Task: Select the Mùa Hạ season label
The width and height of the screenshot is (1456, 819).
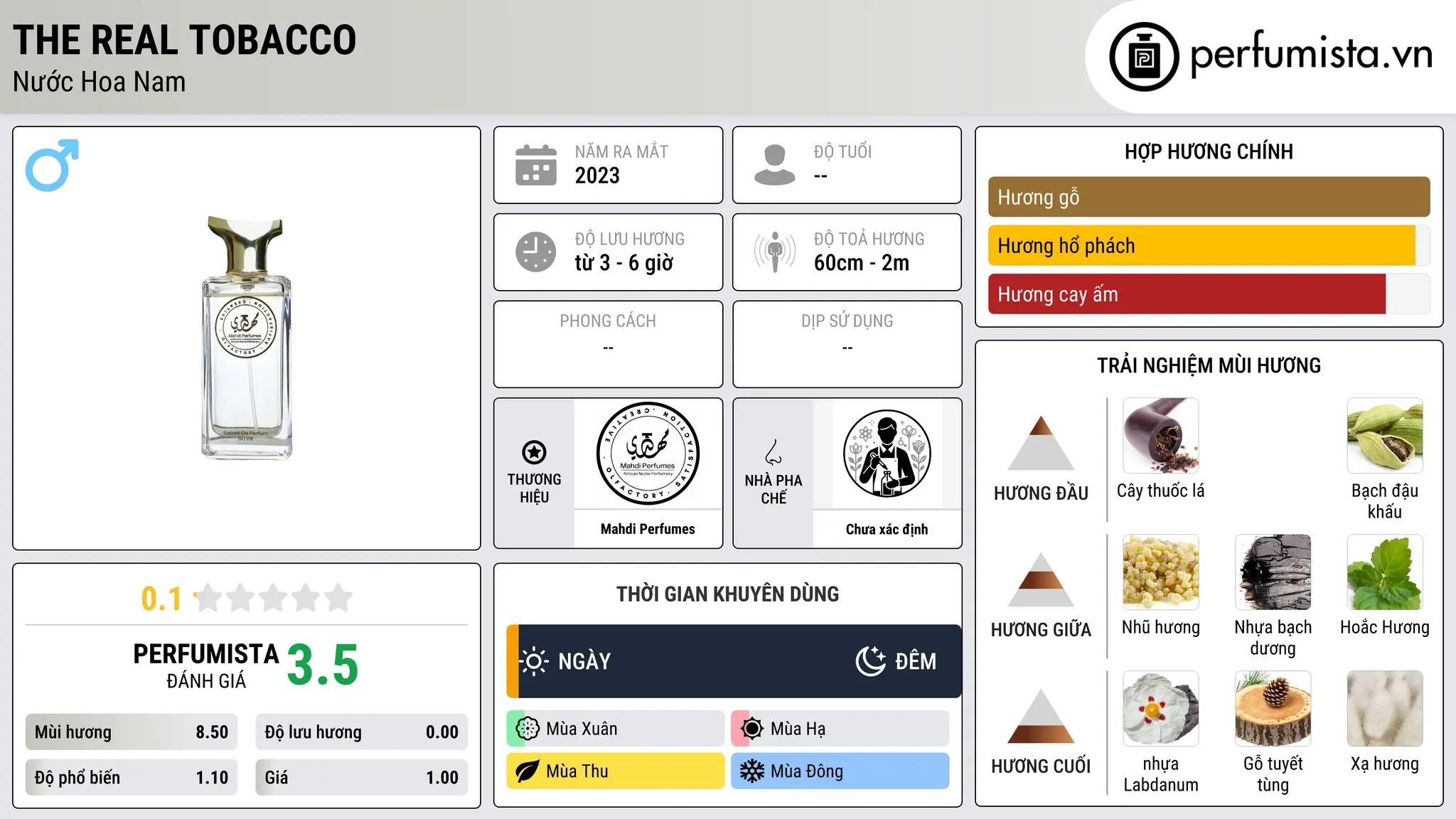Action: click(x=798, y=729)
